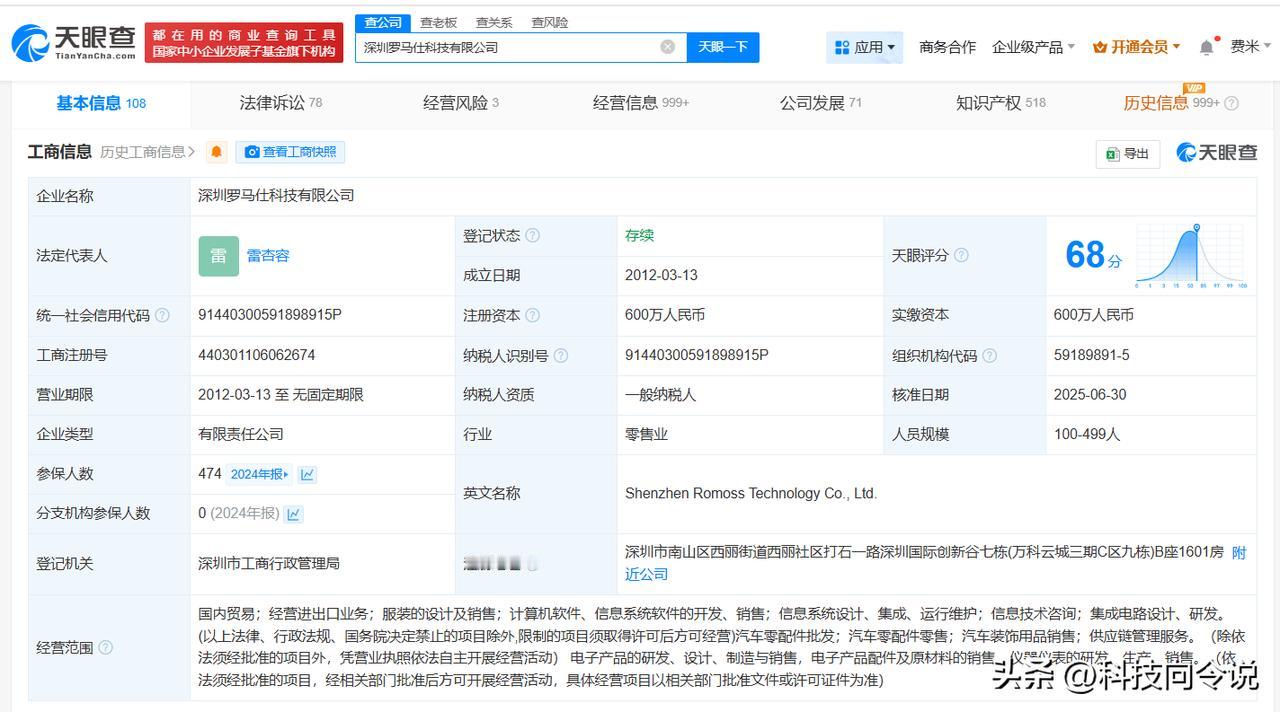Image resolution: width=1280 pixels, height=712 pixels.
Task: Click the help icon beside 登记状态
Action: point(532,236)
